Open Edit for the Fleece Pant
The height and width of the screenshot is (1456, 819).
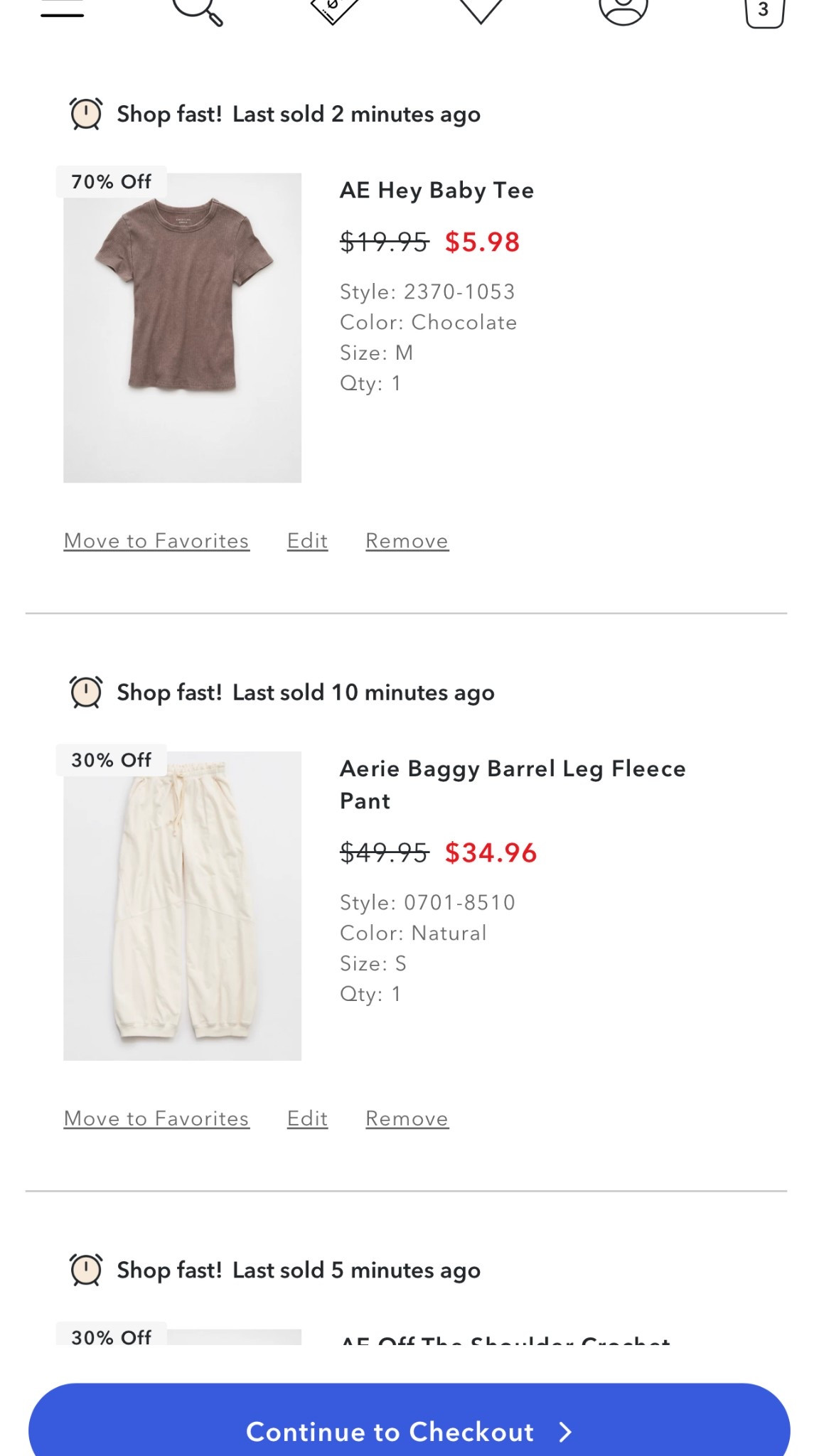coord(306,1118)
